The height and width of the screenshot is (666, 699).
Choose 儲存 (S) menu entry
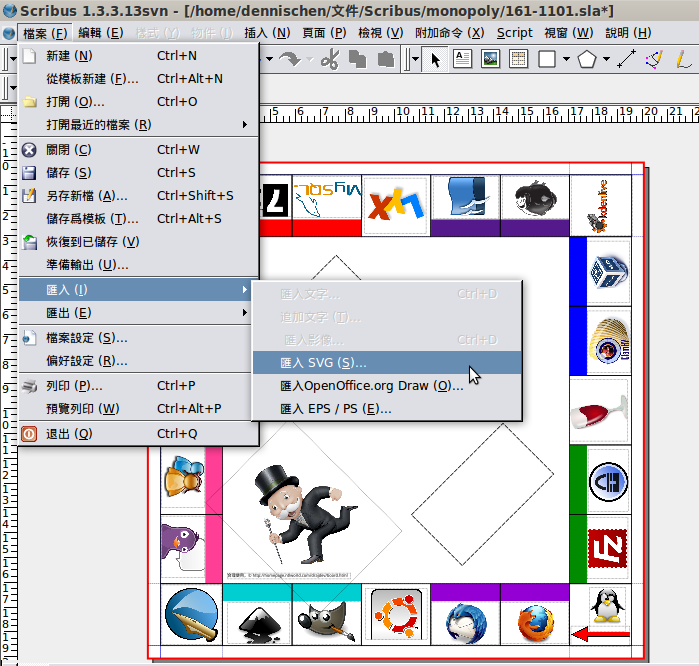tap(138, 173)
